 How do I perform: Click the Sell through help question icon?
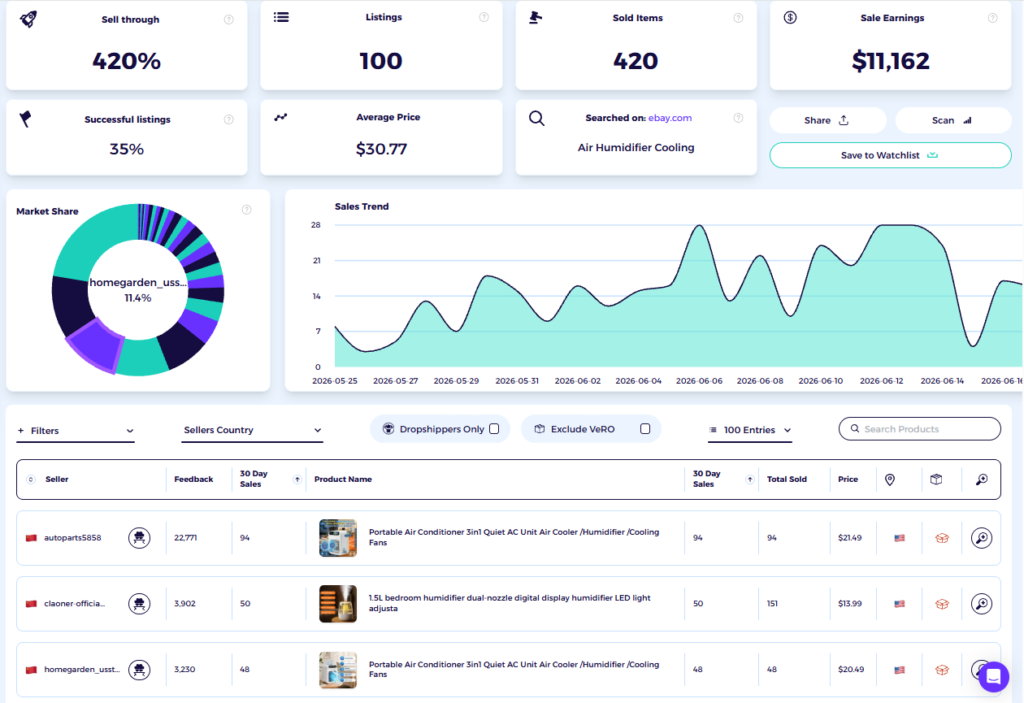[x=229, y=20]
